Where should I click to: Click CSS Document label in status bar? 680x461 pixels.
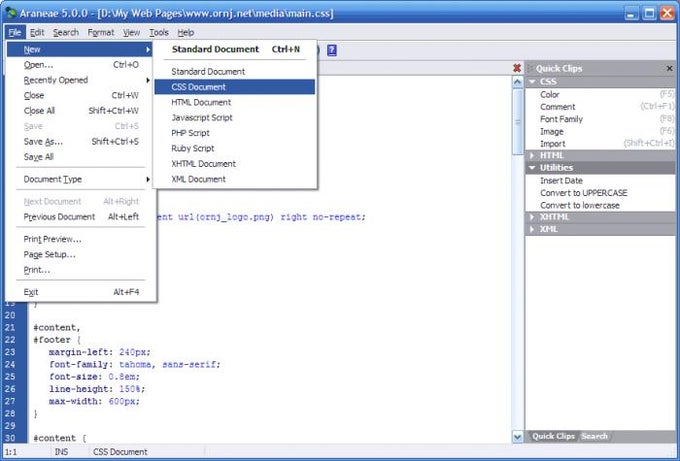(120, 452)
